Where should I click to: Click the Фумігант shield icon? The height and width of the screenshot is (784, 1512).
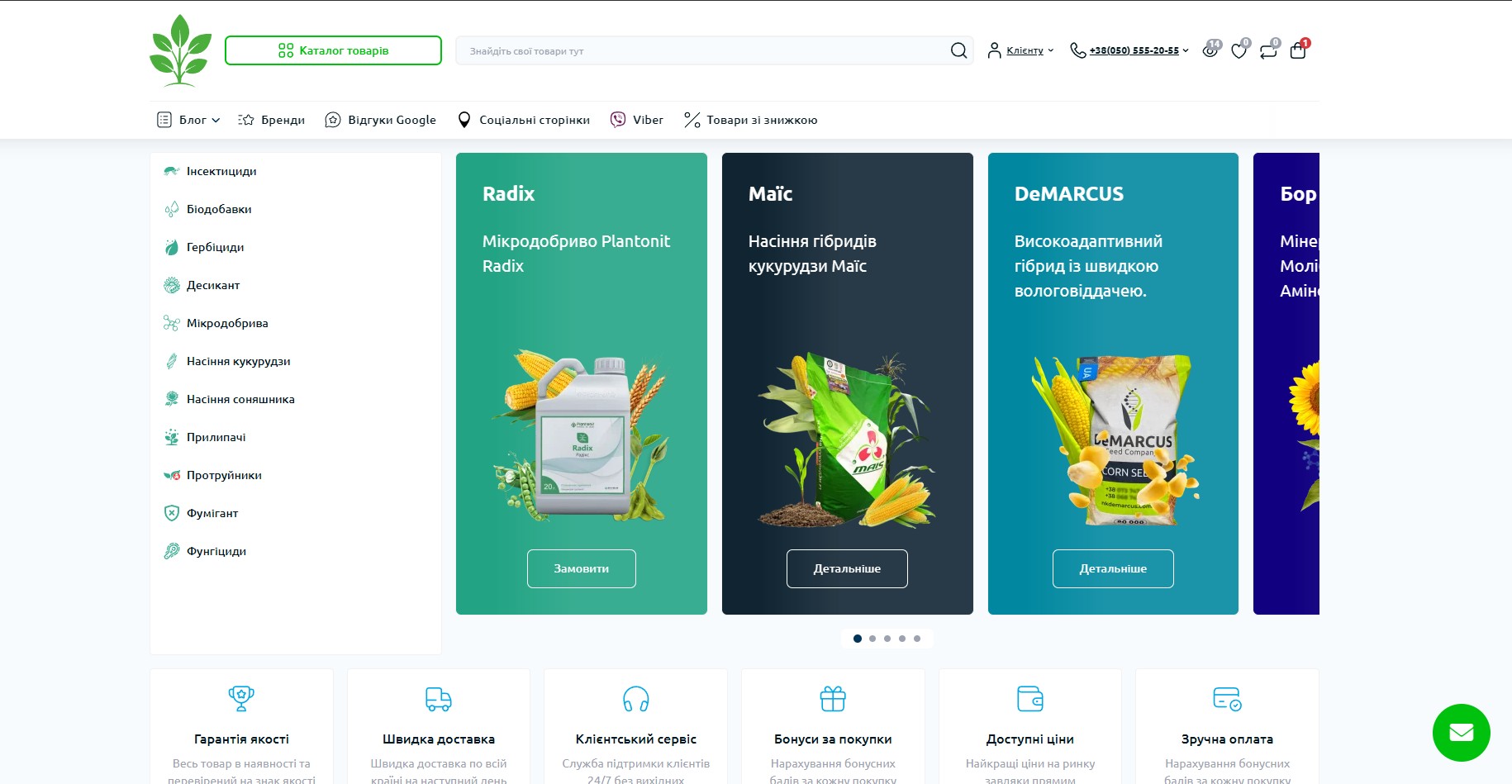tap(172, 513)
